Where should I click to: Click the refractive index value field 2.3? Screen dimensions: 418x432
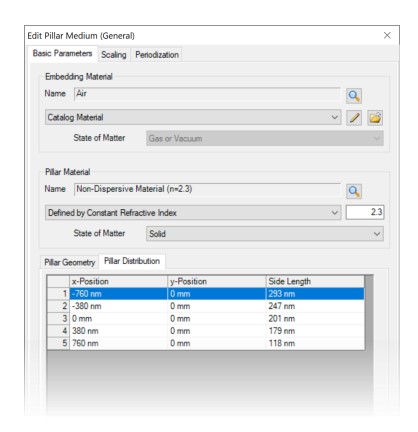(x=365, y=212)
